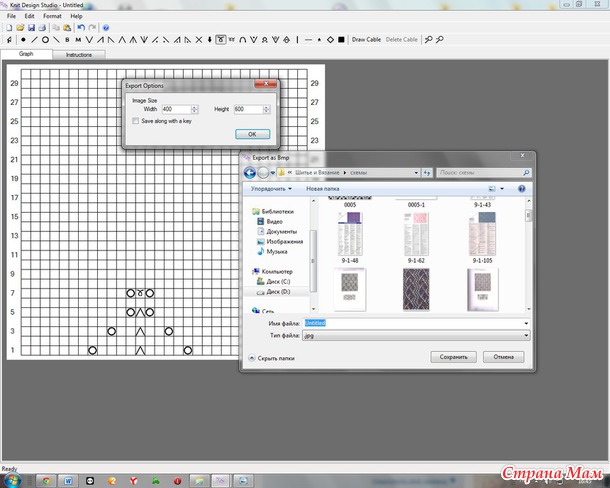Click the New document toolbar icon

(9, 28)
